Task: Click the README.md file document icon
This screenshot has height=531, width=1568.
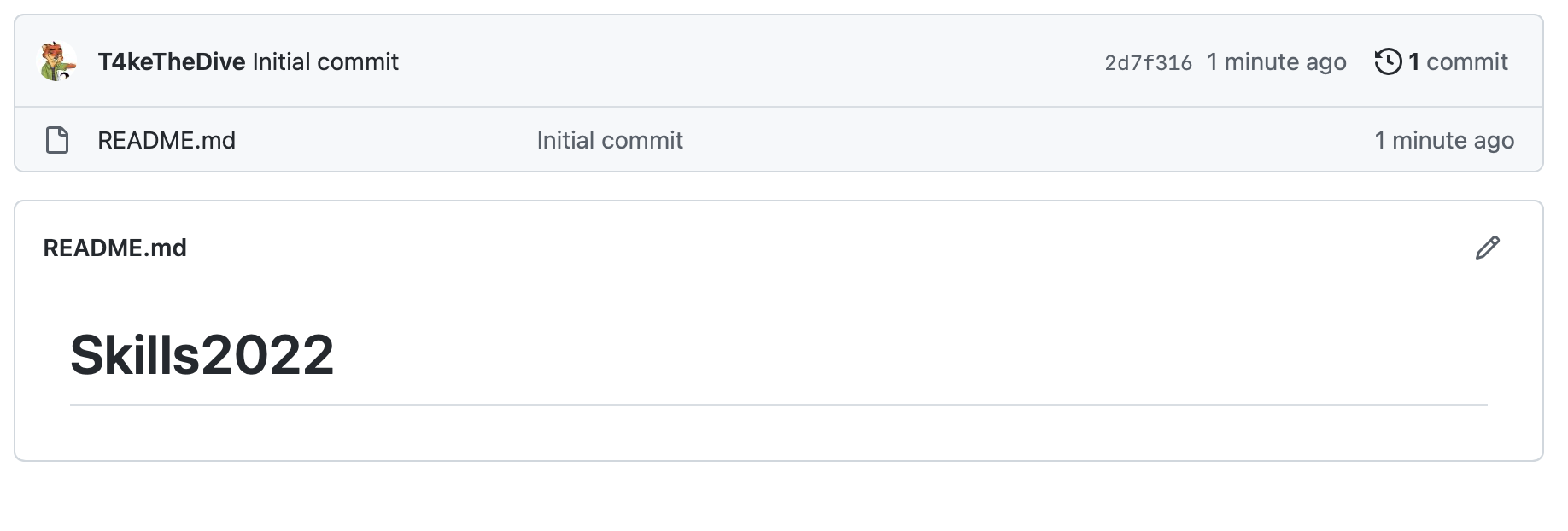Action: pyautogui.click(x=57, y=140)
